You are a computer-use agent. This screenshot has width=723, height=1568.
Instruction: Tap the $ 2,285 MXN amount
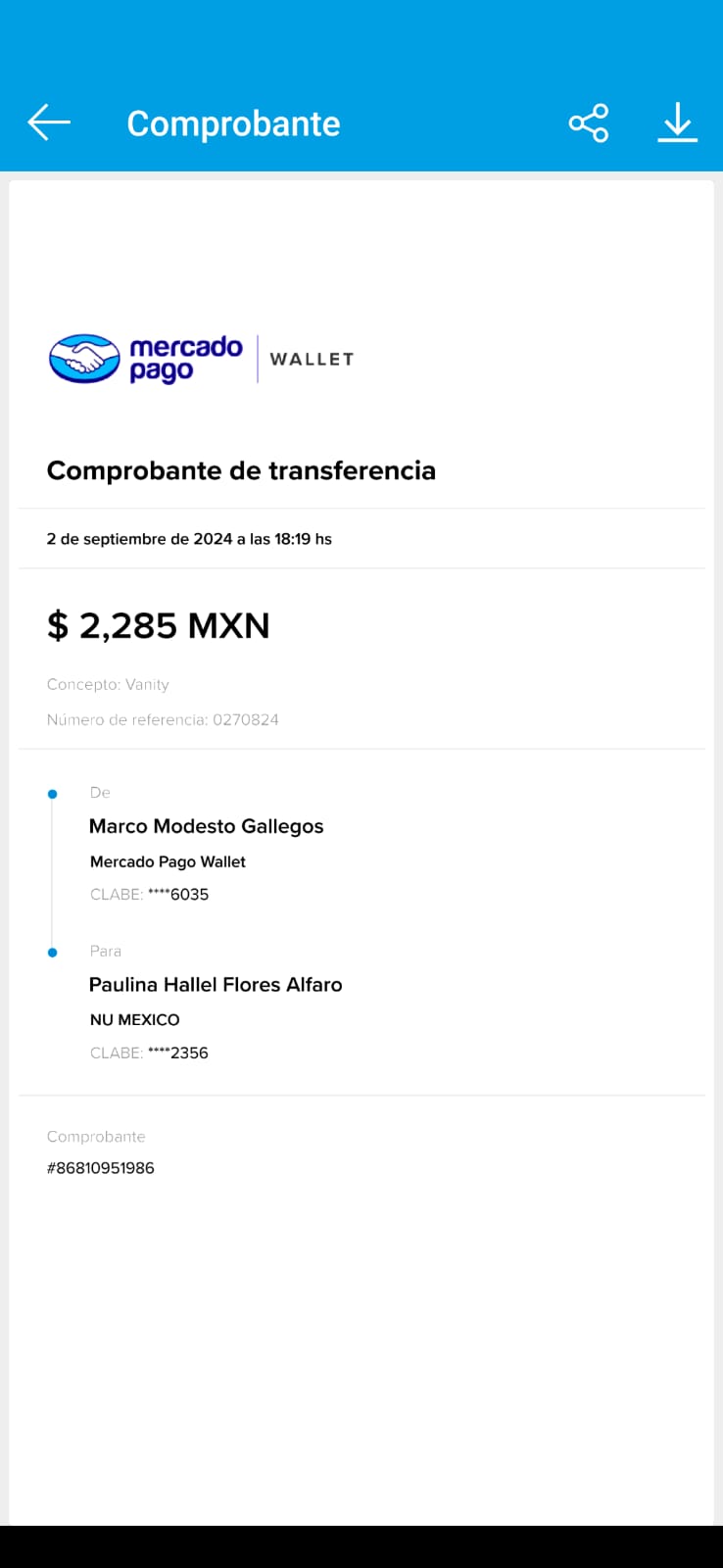click(x=158, y=625)
